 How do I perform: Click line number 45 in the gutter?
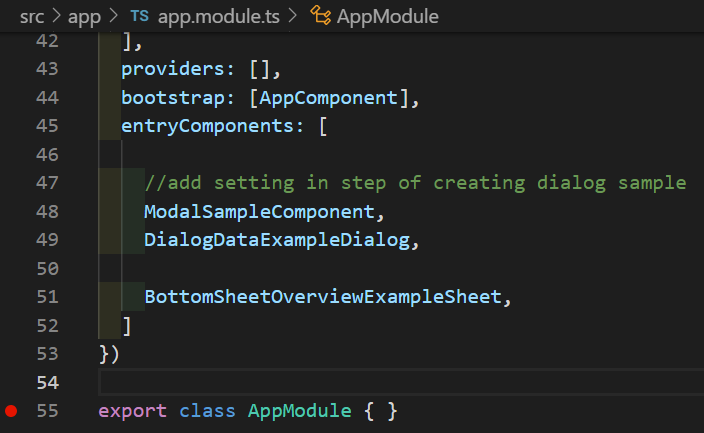[x=47, y=126]
